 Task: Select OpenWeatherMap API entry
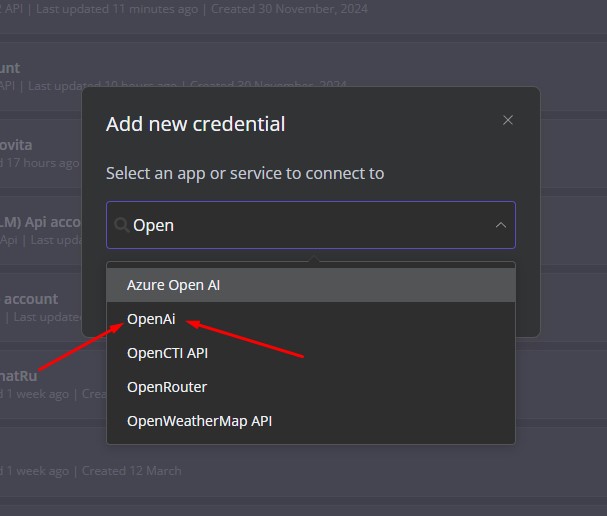point(310,421)
